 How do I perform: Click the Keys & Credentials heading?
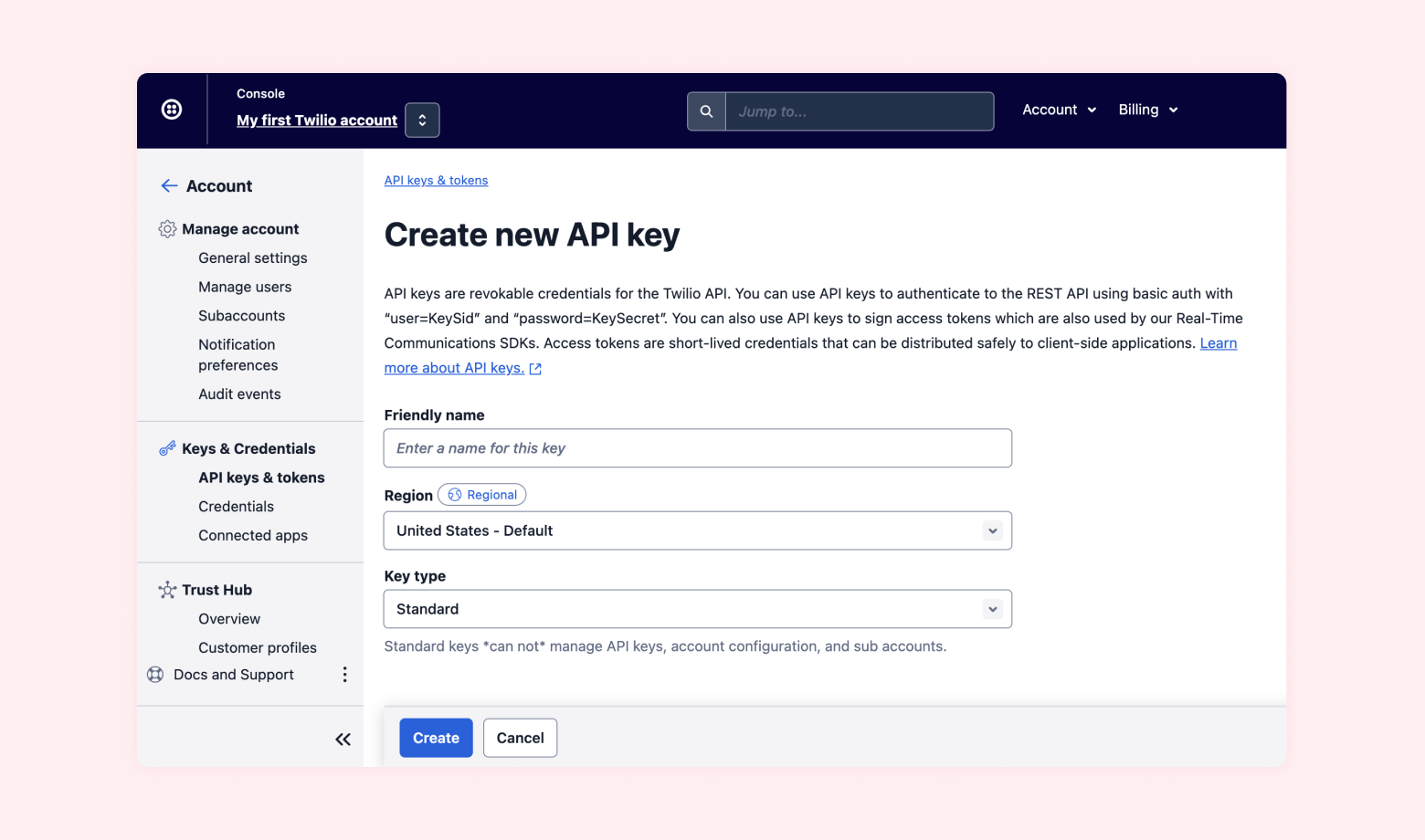click(x=248, y=448)
